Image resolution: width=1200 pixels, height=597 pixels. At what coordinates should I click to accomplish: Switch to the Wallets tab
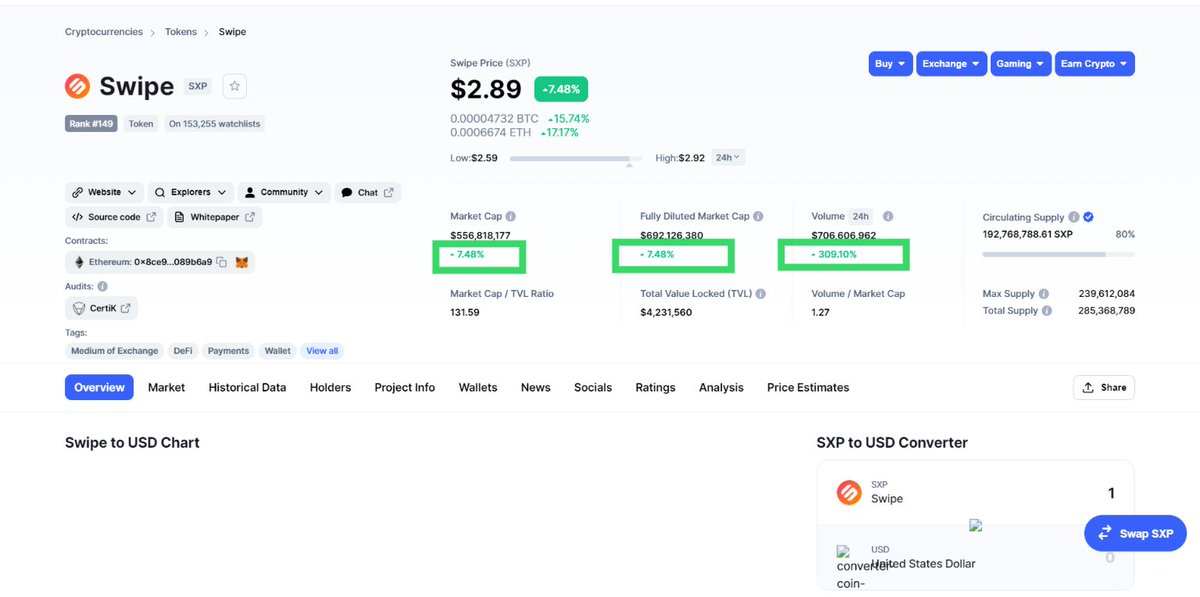[x=478, y=388]
